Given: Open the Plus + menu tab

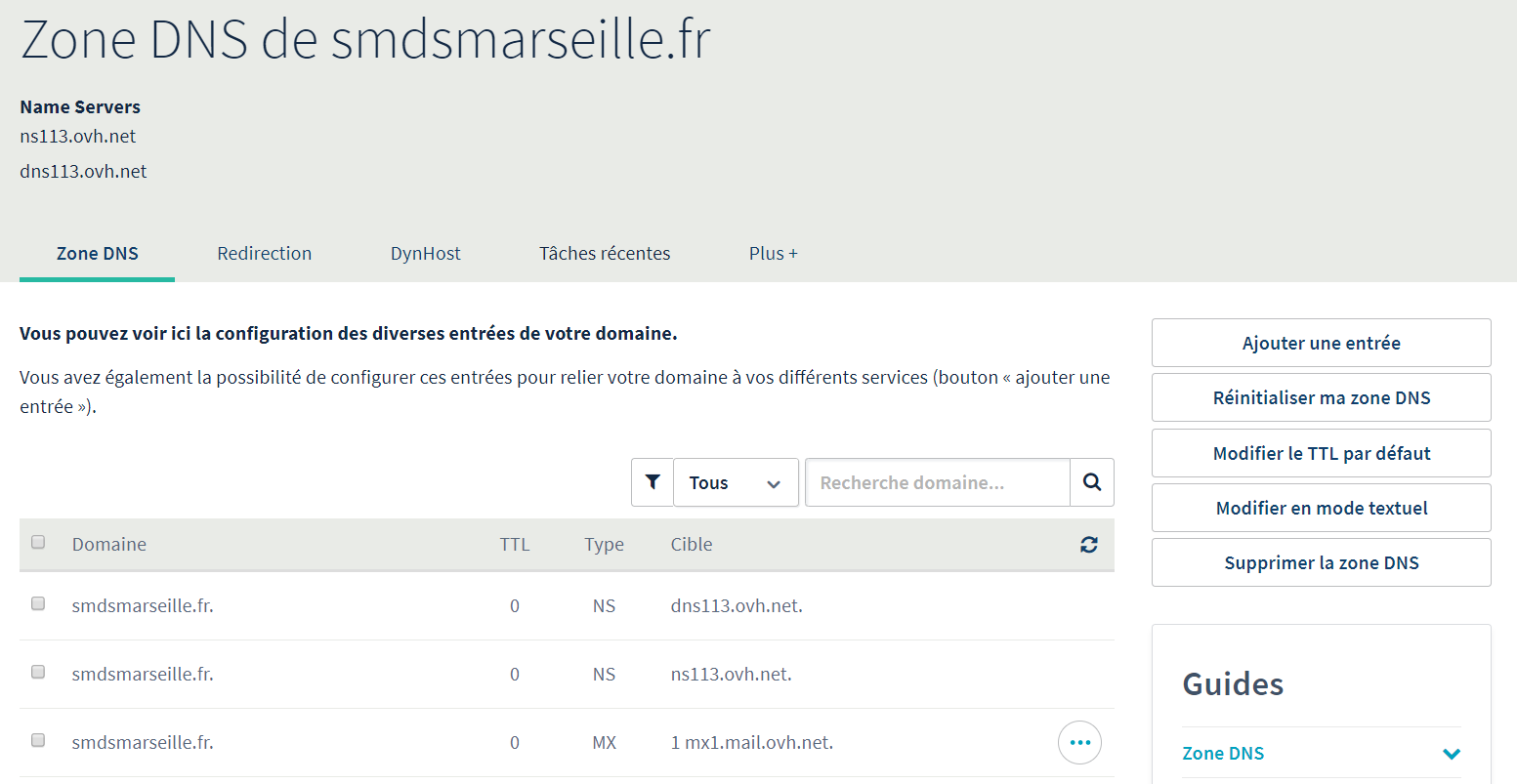Looking at the screenshot, I should click(x=773, y=254).
